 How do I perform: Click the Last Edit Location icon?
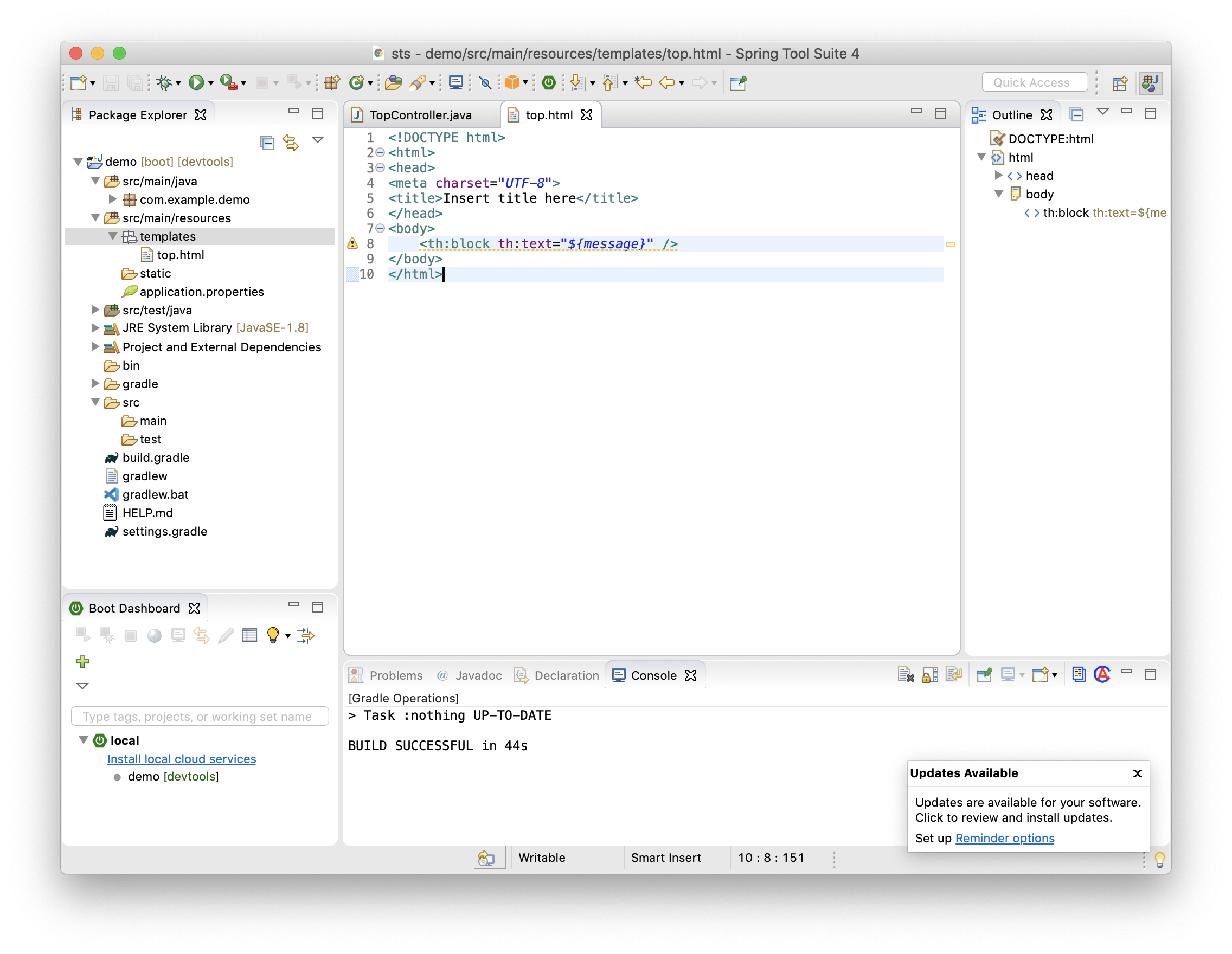643,83
